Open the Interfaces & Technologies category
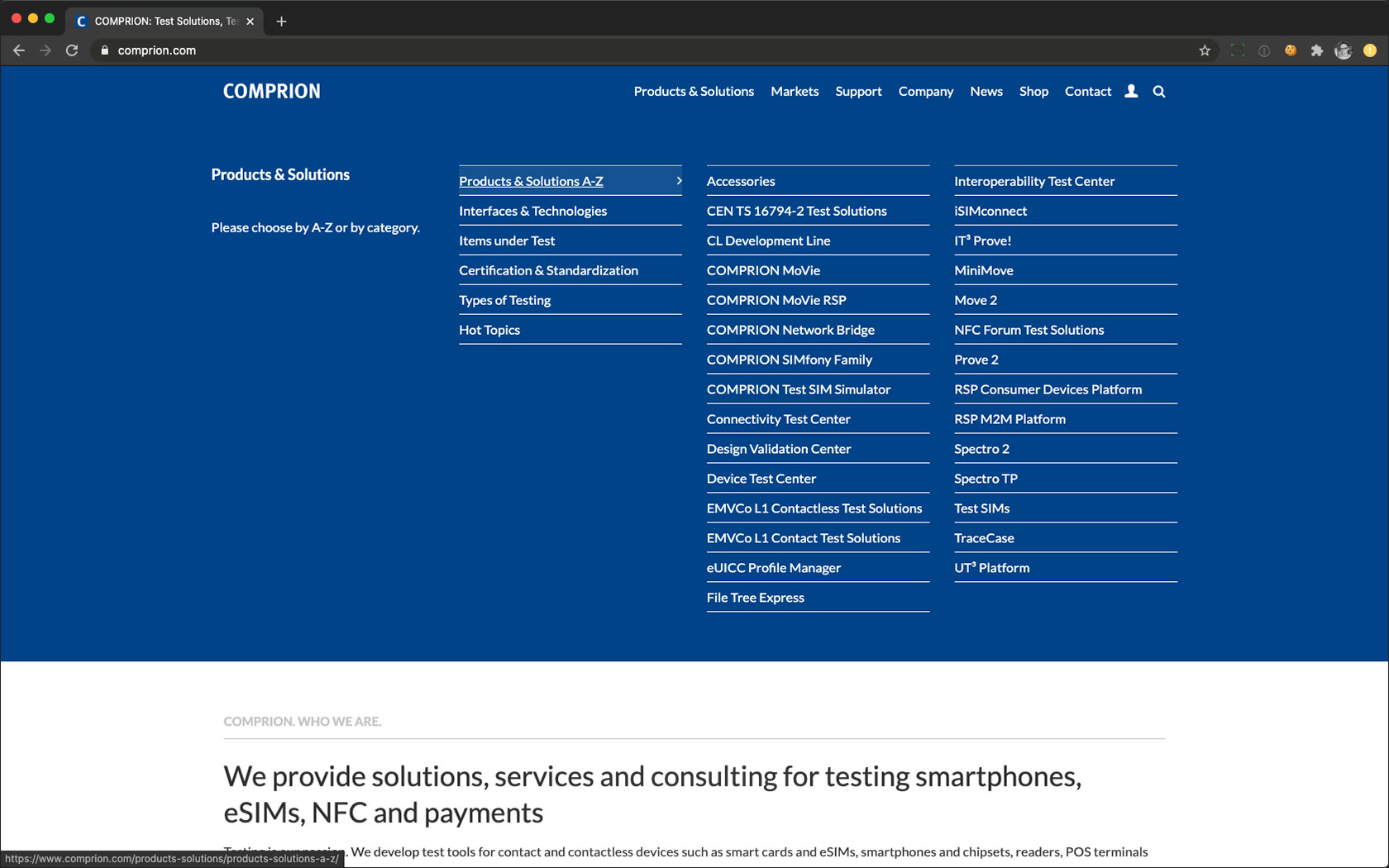Screen dimensions: 1389x868 pos(532,211)
